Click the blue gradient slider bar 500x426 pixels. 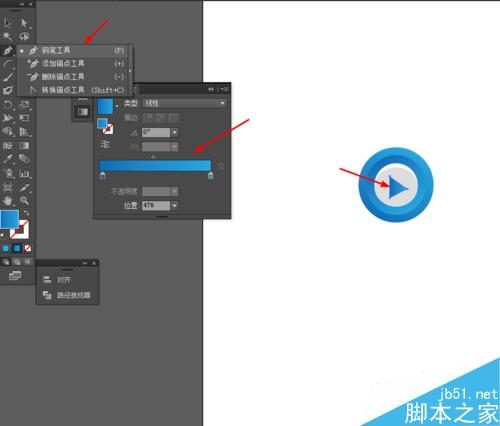pos(155,166)
